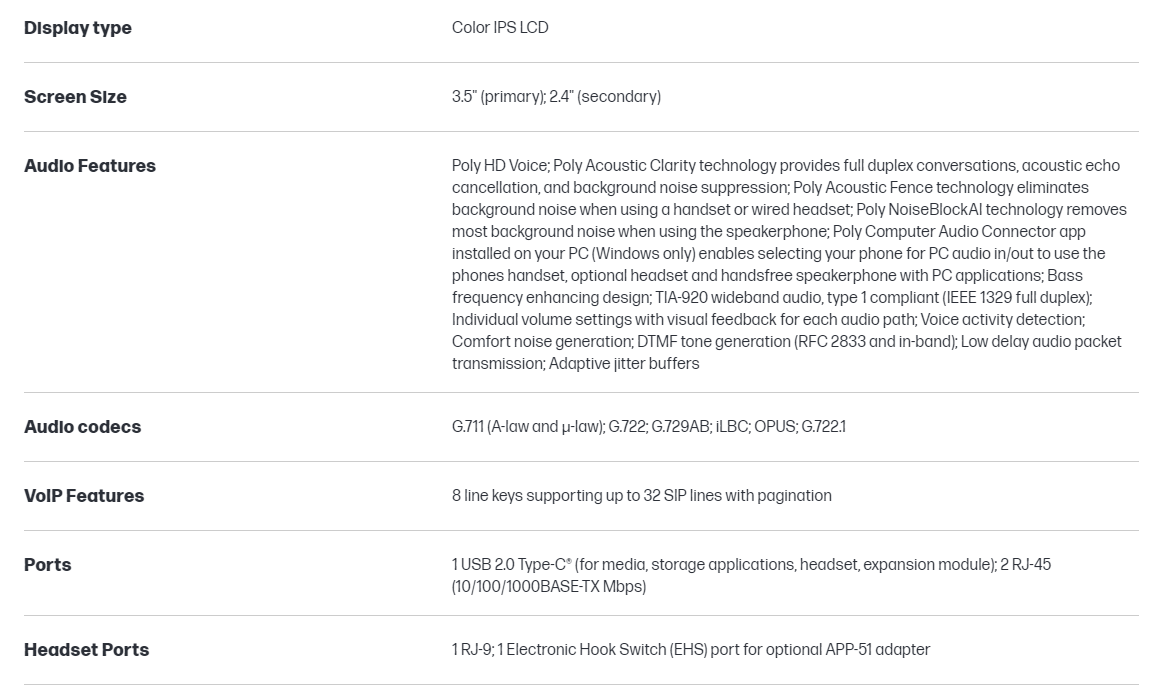Image resolution: width=1168 pixels, height=690 pixels.
Task: Click the "Ports" row label
Action: [48, 565]
